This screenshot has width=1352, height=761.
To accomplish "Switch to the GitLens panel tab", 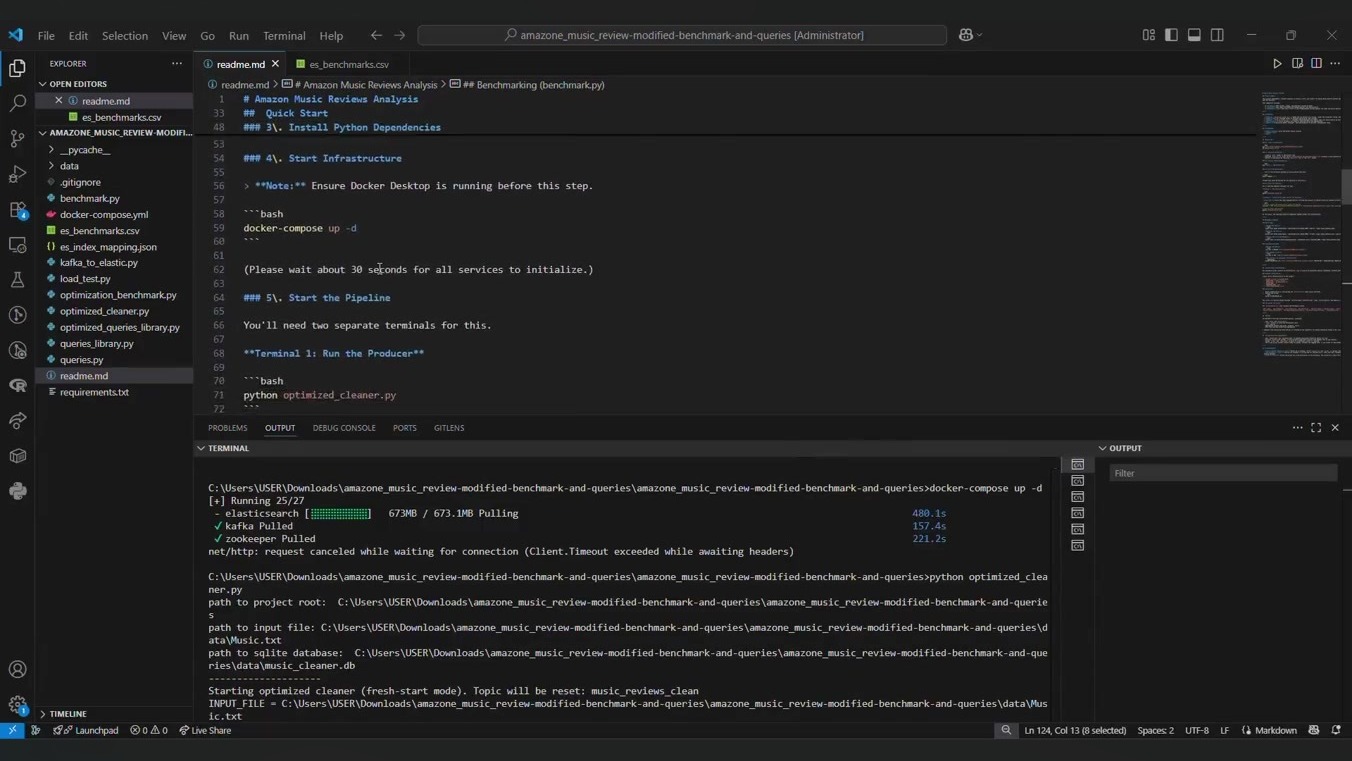I will point(449,428).
